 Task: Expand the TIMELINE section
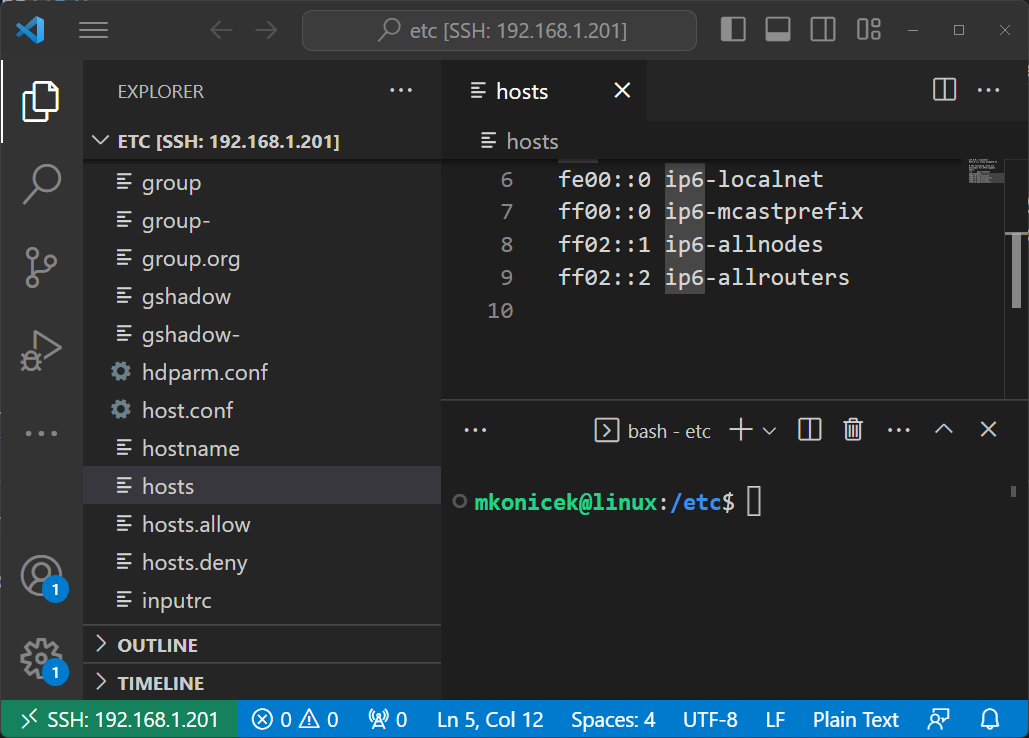[160, 682]
